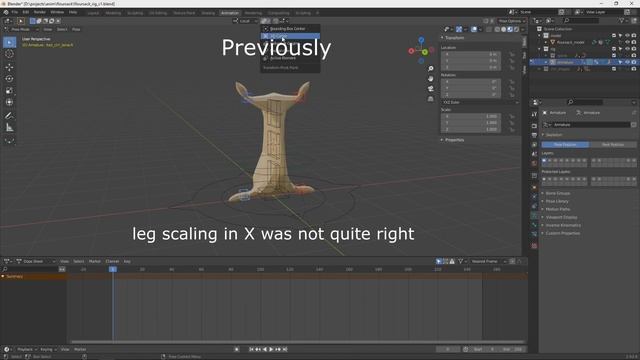Choose the Move tool

pos(9,67)
